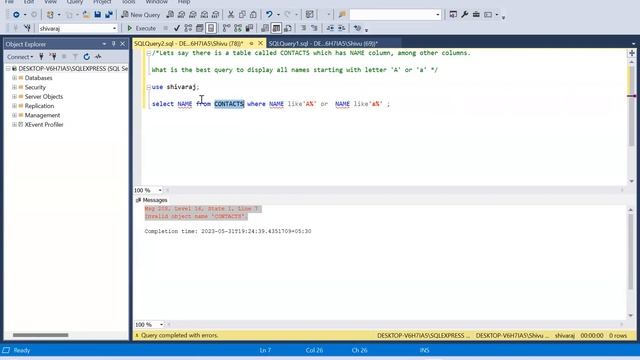Click the Change Connection icon
Screen dimensions: 640x360
[27, 28]
